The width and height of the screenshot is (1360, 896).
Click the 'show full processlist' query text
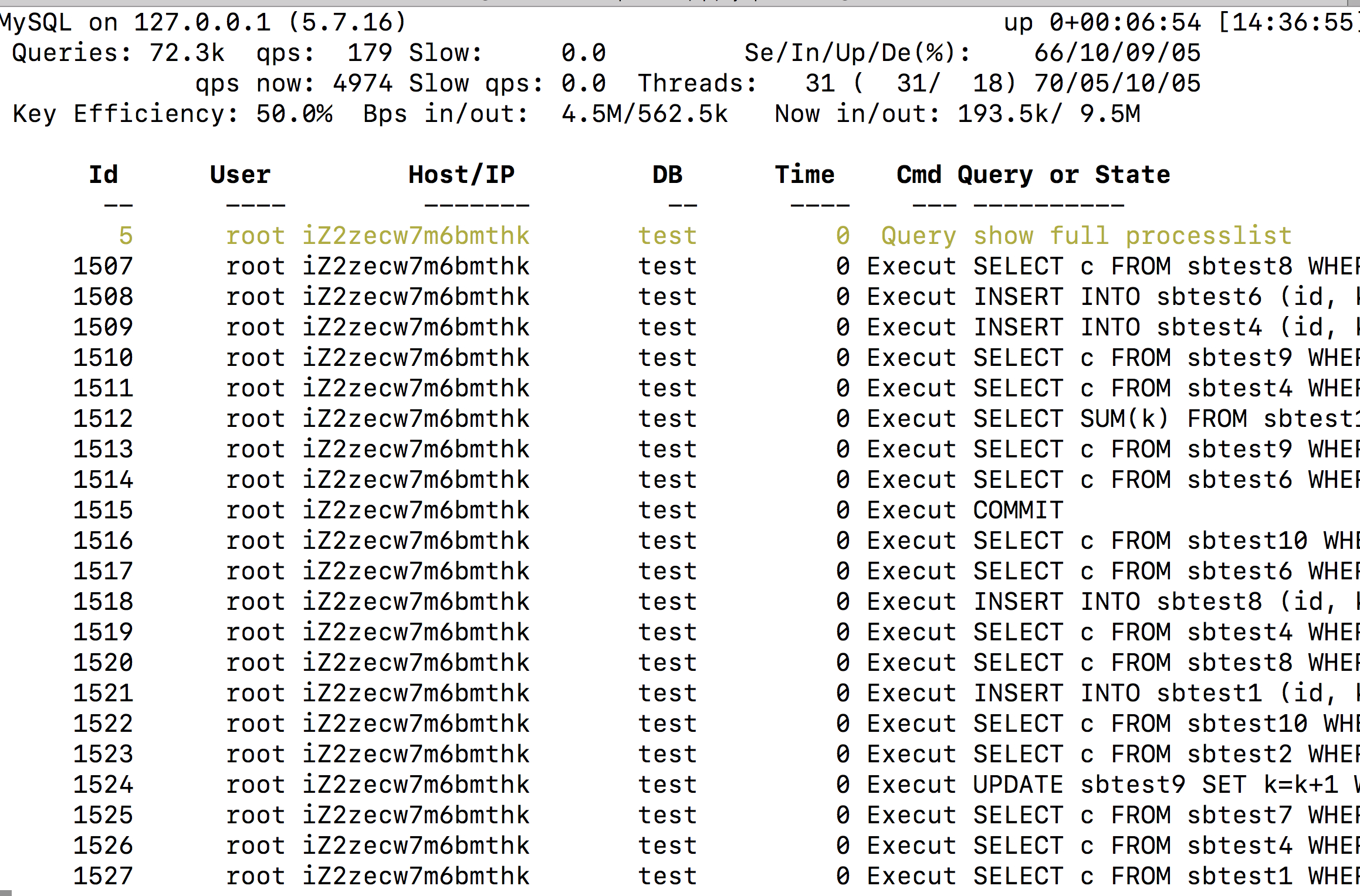pyautogui.click(x=1132, y=236)
